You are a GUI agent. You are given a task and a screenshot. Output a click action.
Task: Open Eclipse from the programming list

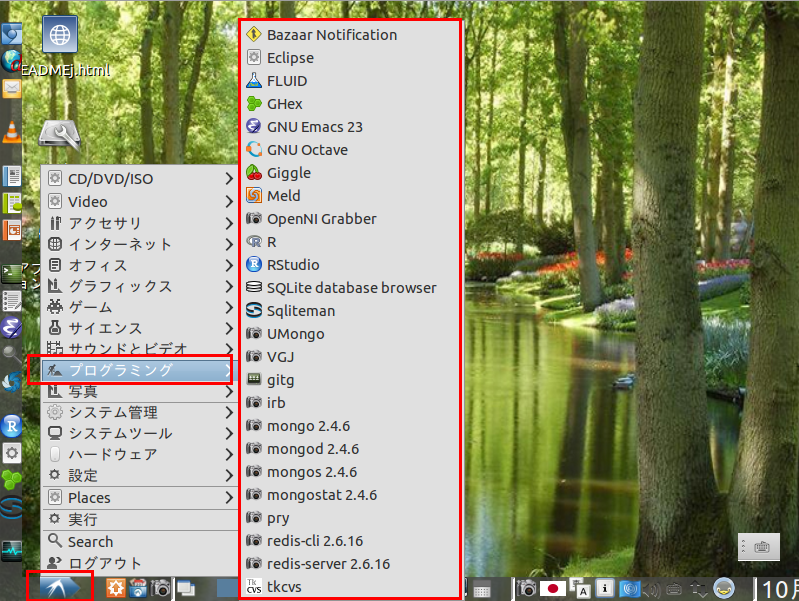(x=350, y=58)
